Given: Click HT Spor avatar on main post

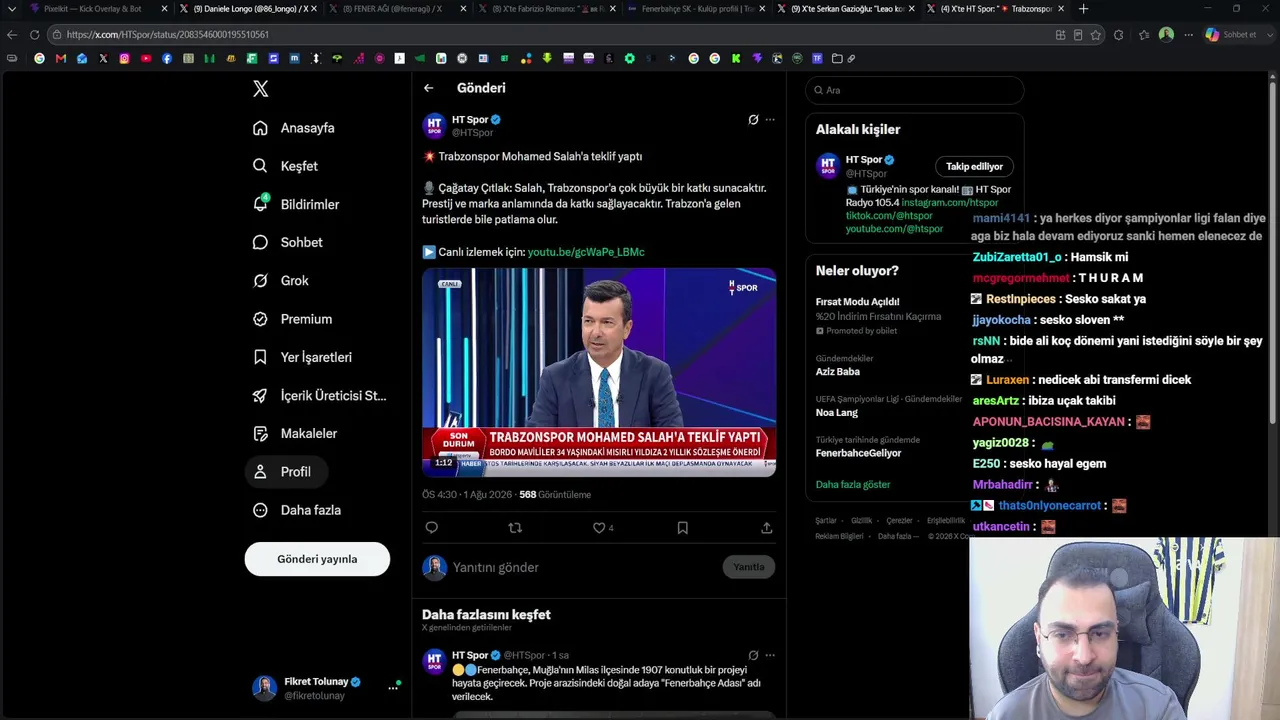Looking at the screenshot, I should 435,125.
